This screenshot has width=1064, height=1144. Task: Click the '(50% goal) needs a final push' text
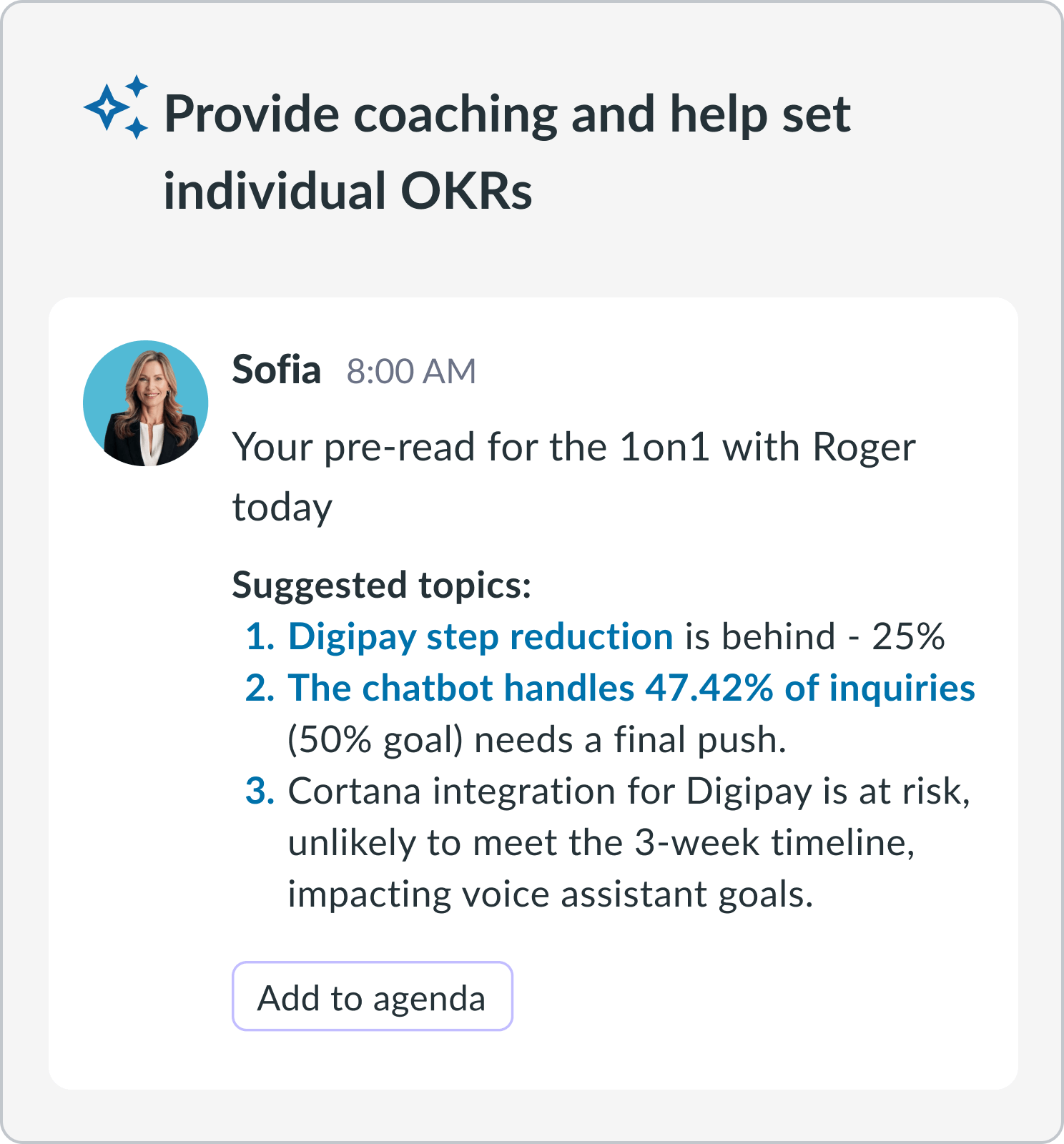point(537,739)
